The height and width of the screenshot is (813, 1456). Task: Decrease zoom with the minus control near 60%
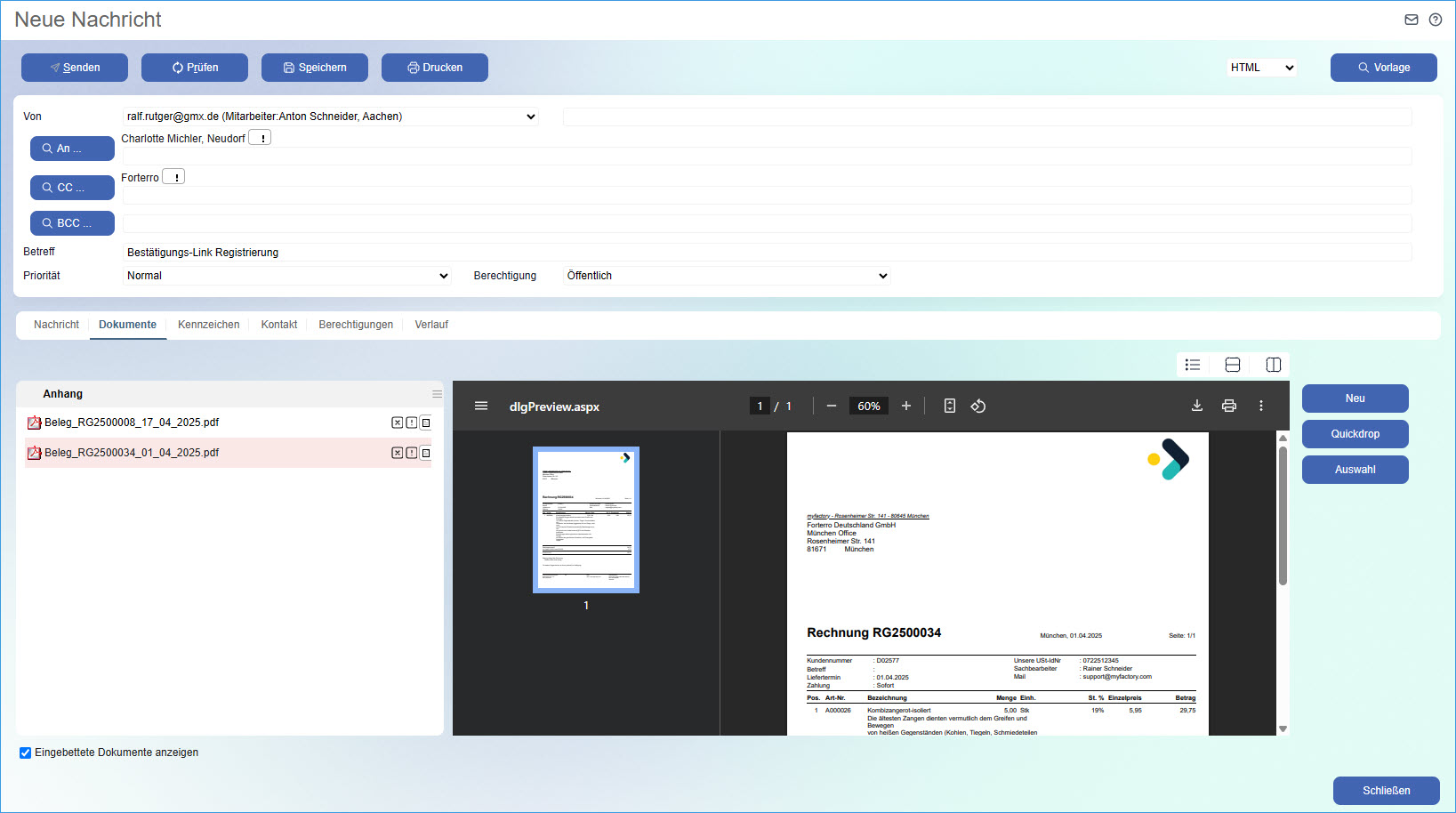(831, 405)
